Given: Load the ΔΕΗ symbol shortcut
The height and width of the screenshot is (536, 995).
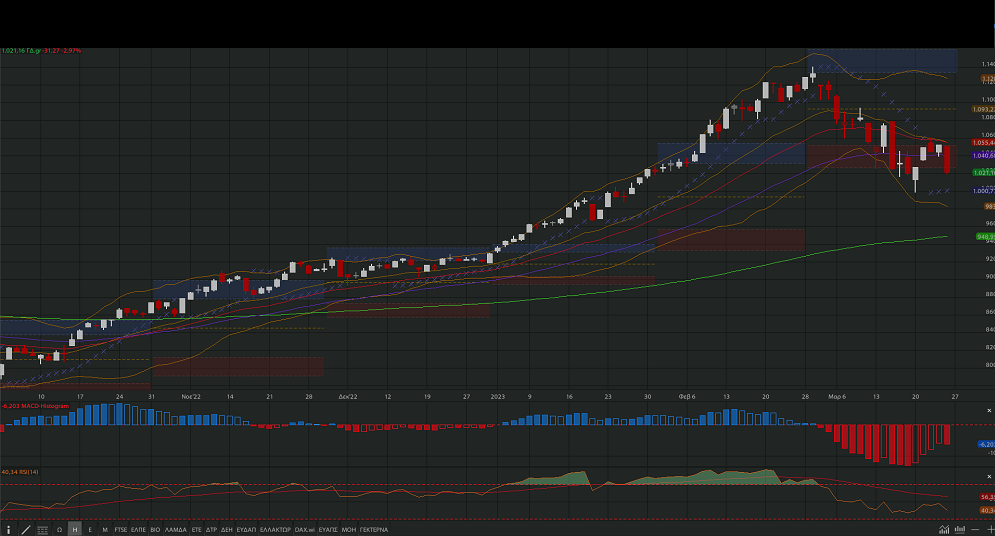Looking at the screenshot, I should point(227,530).
